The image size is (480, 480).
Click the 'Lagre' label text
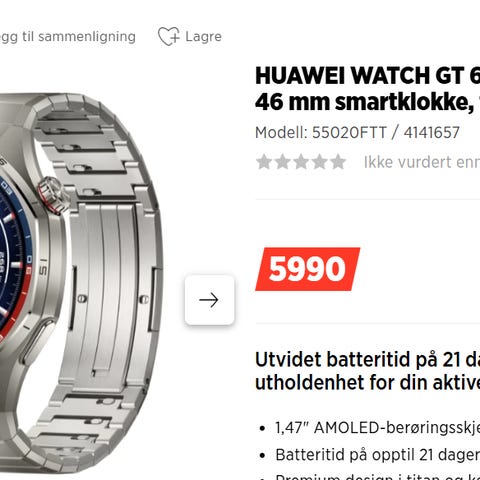click(x=203, y=36)
